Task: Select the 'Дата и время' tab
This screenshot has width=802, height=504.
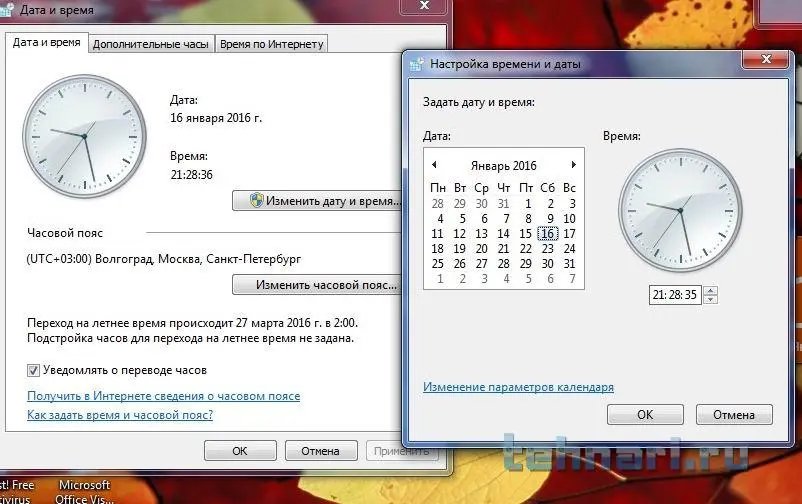Action: point(47,42)
